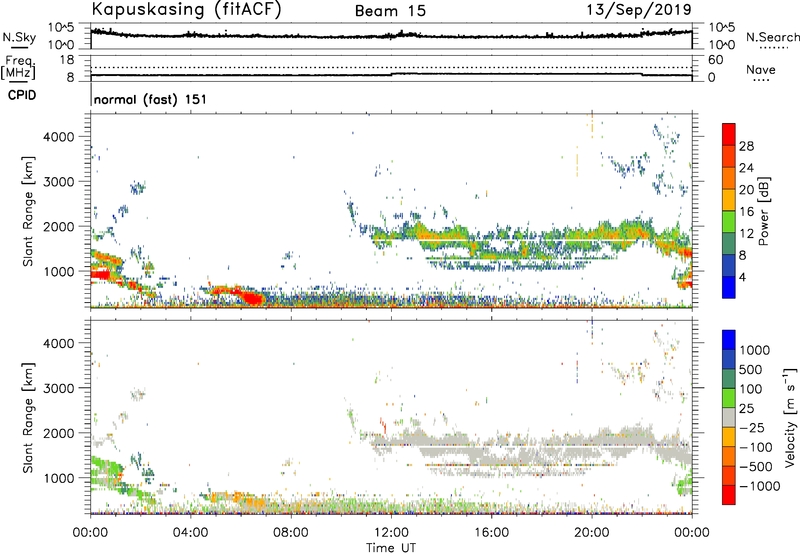Click the "3000" tick on the velocity panel
Image resolution: width=800 pixels, height=554 pixels.
[58, 388]
